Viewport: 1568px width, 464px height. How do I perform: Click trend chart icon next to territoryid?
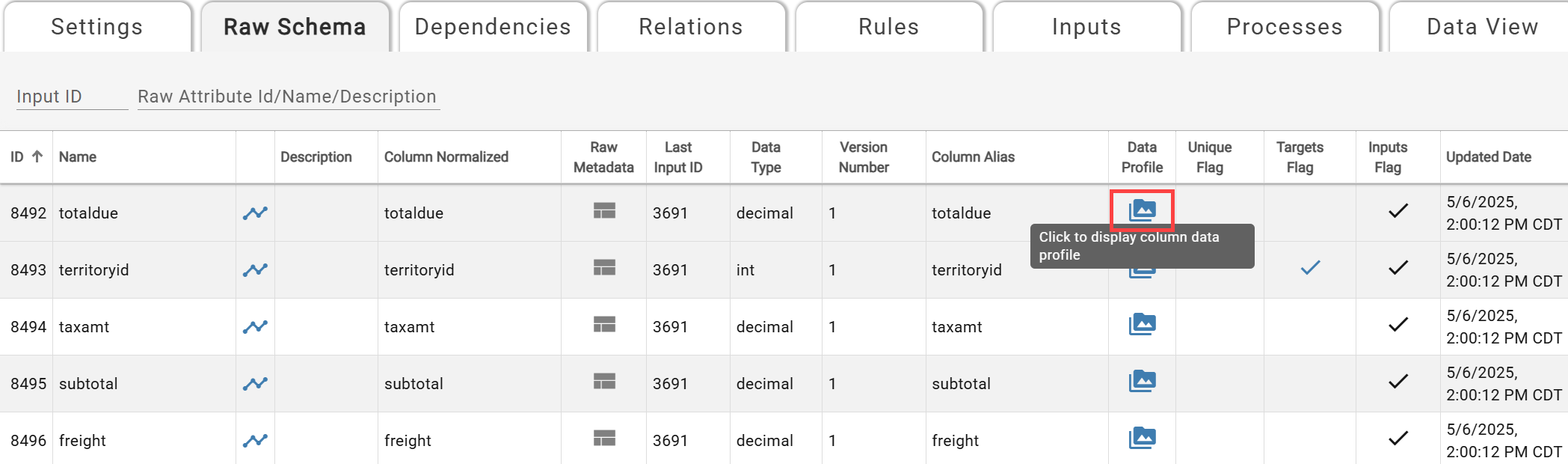point(255,269)
